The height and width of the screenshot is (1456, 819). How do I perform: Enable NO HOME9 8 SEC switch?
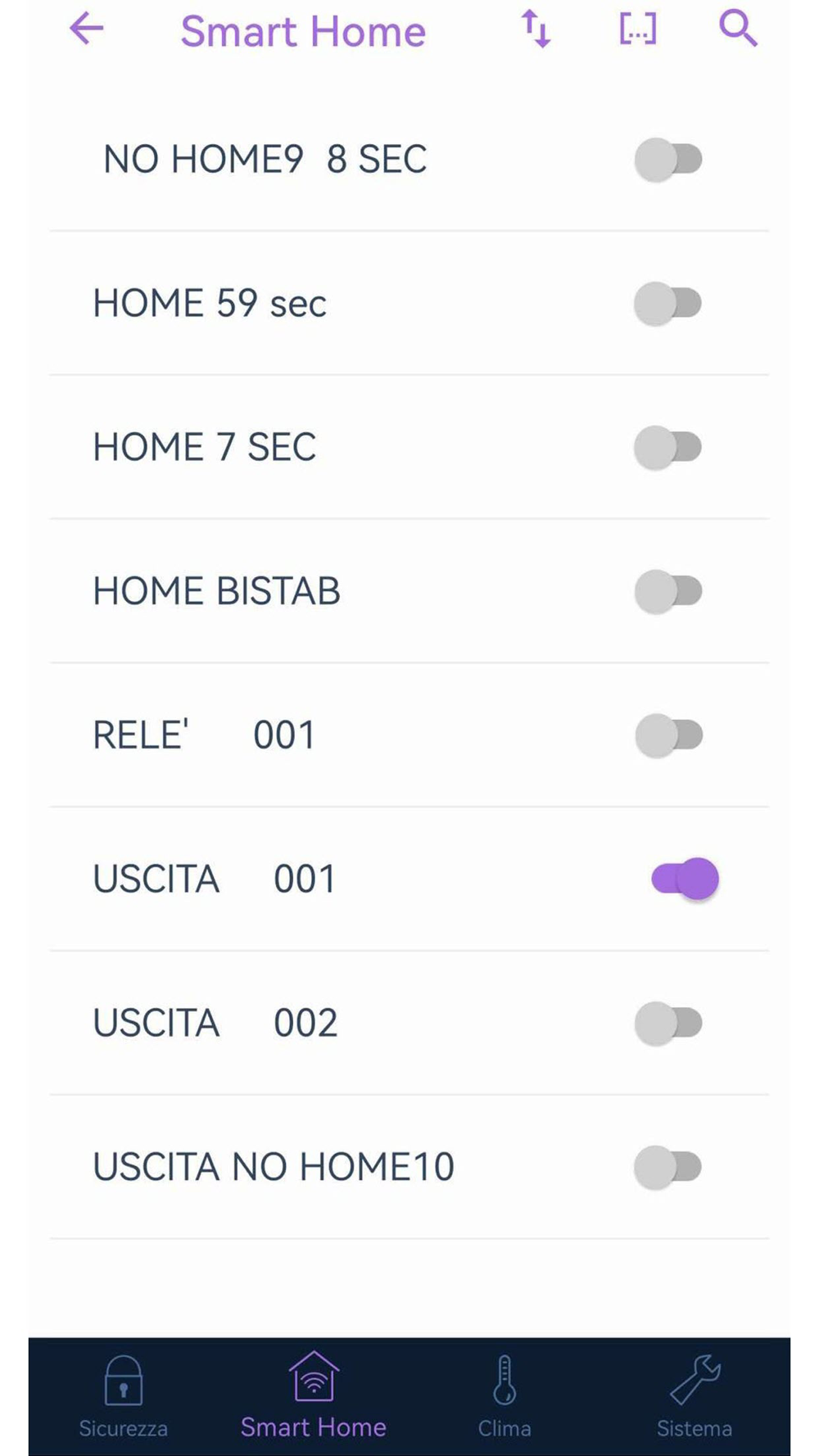[669, 160]
